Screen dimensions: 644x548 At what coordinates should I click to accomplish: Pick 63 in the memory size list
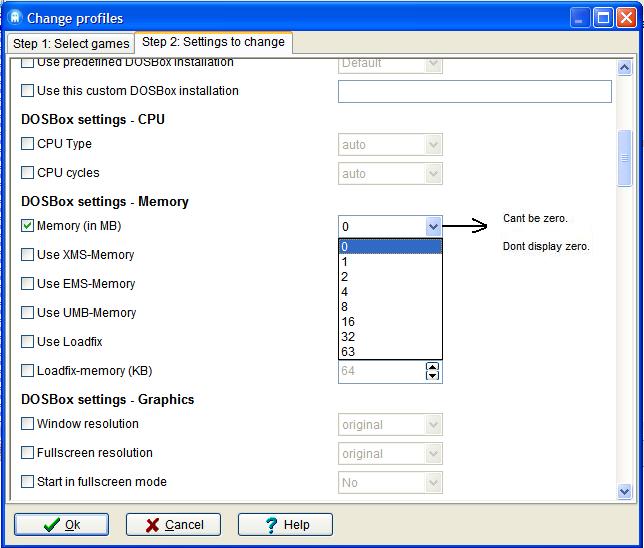pos(346,352)
